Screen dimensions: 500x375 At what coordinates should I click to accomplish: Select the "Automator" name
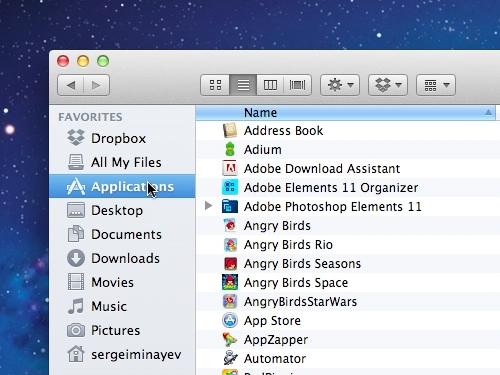click(275, 359)
